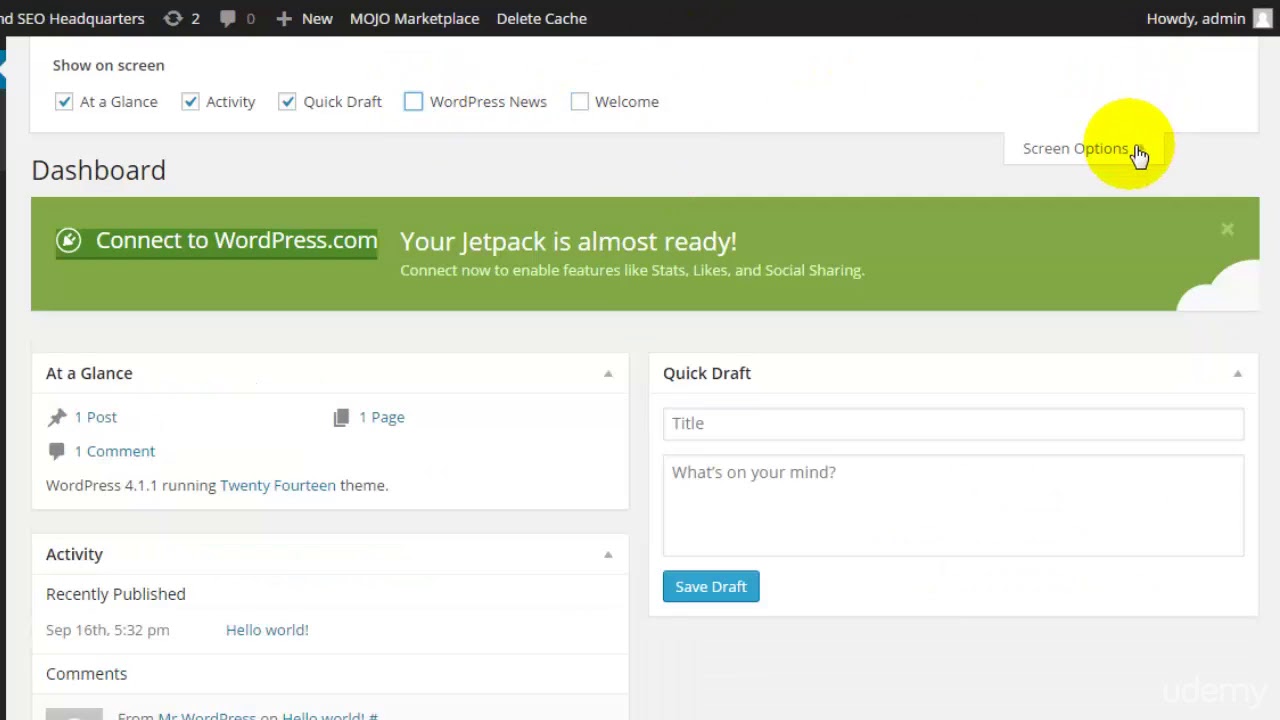Collapse the Activity widget arrow
The height and width of the screenshot is (720, 1280).
608,554
